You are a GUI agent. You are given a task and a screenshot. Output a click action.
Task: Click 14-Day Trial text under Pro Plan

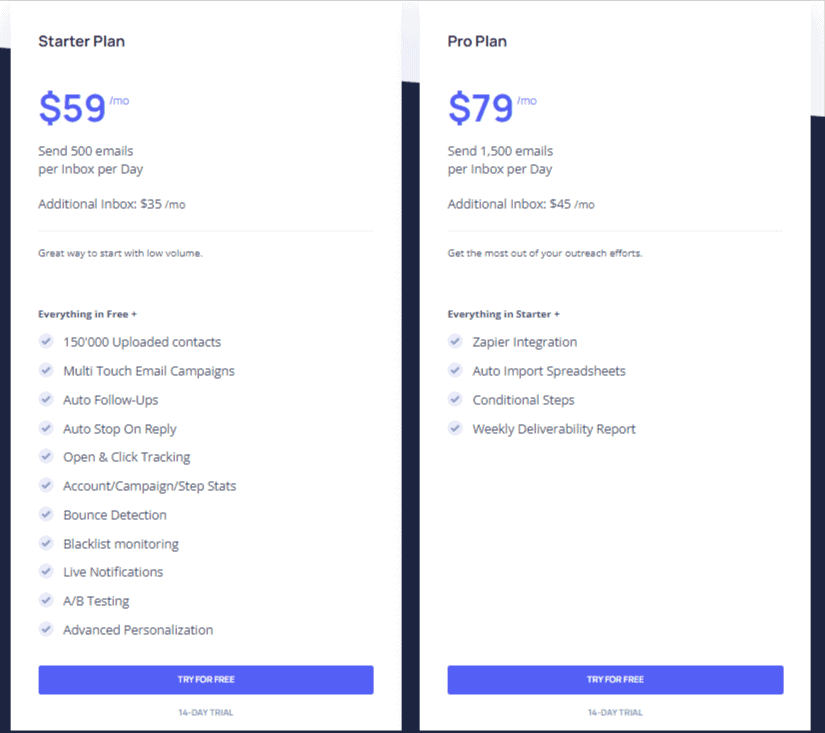615,712
